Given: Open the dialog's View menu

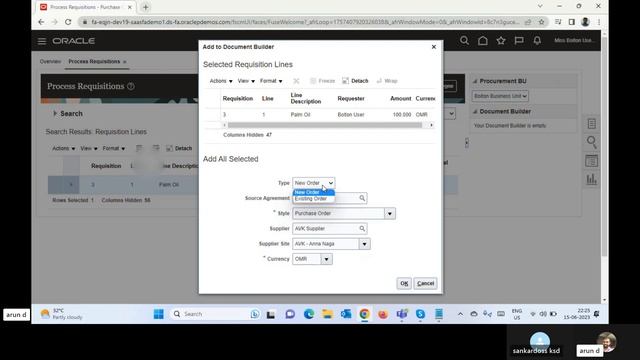Looking at the screenshot, I should (246, 81).
